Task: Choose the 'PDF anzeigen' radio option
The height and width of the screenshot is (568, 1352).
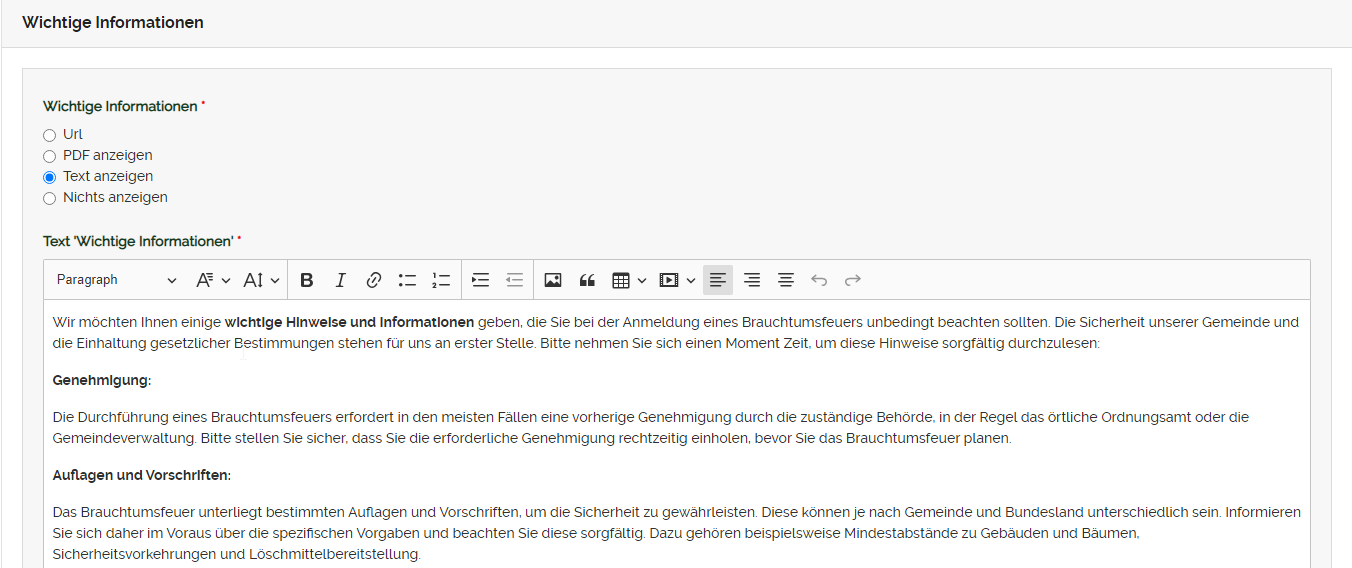Action: [x=50, y=156]
